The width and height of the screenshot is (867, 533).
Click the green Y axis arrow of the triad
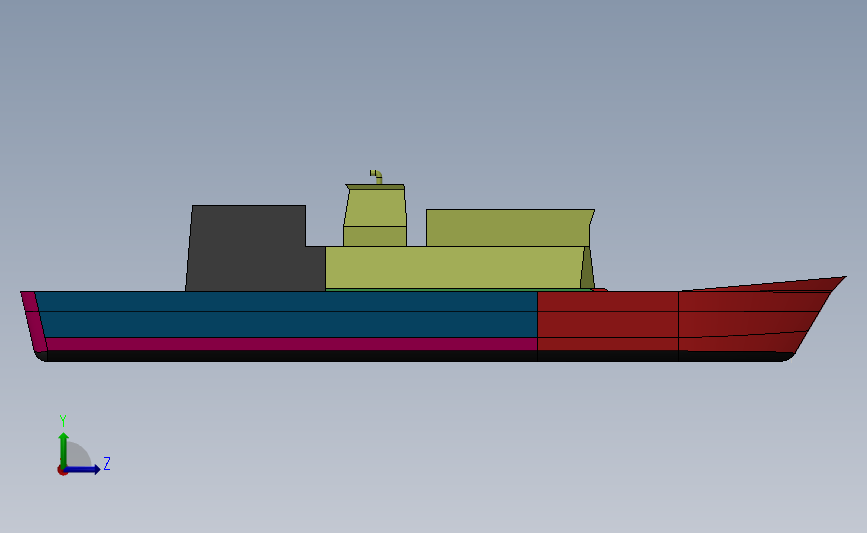[x=64, y=449]
